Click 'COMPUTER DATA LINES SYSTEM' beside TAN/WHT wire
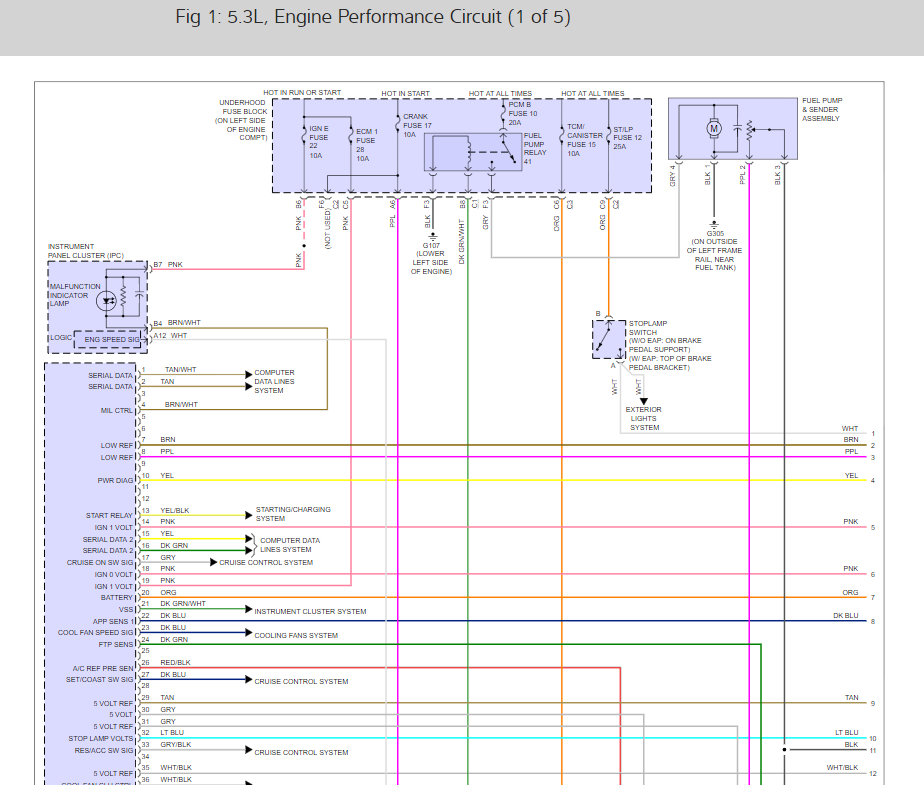Image resolution: width=924 pixels, height=806 pixels. pos(274,381)
